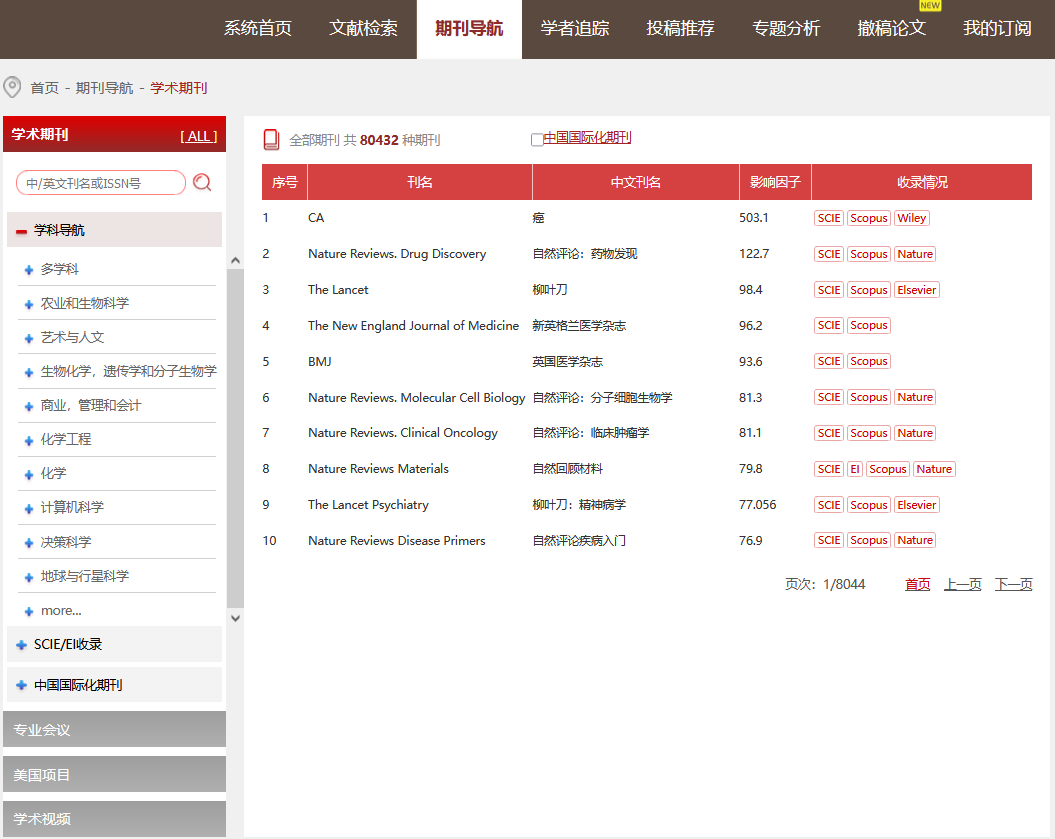This screenshot has width=1055, height=839.
Task: Open the 系统首页 nav tab
Action: pyautogui.click(x=258, y=28)
